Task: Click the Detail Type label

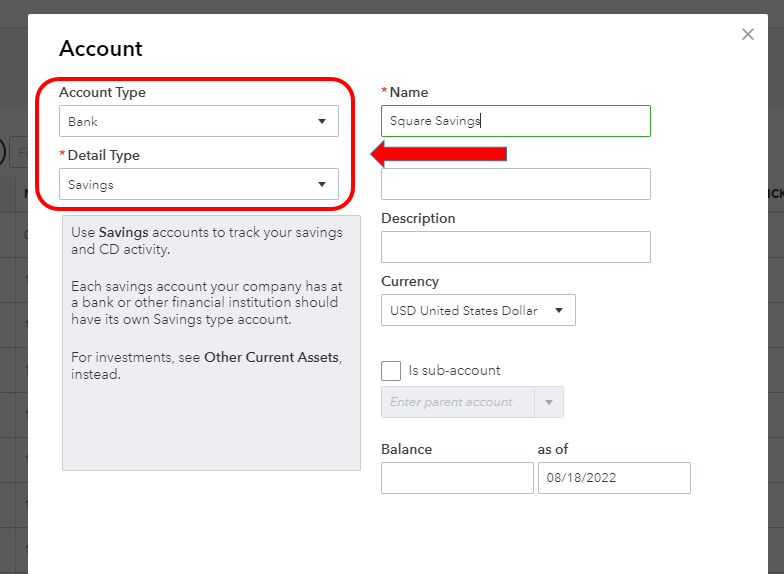Action: 104,155
